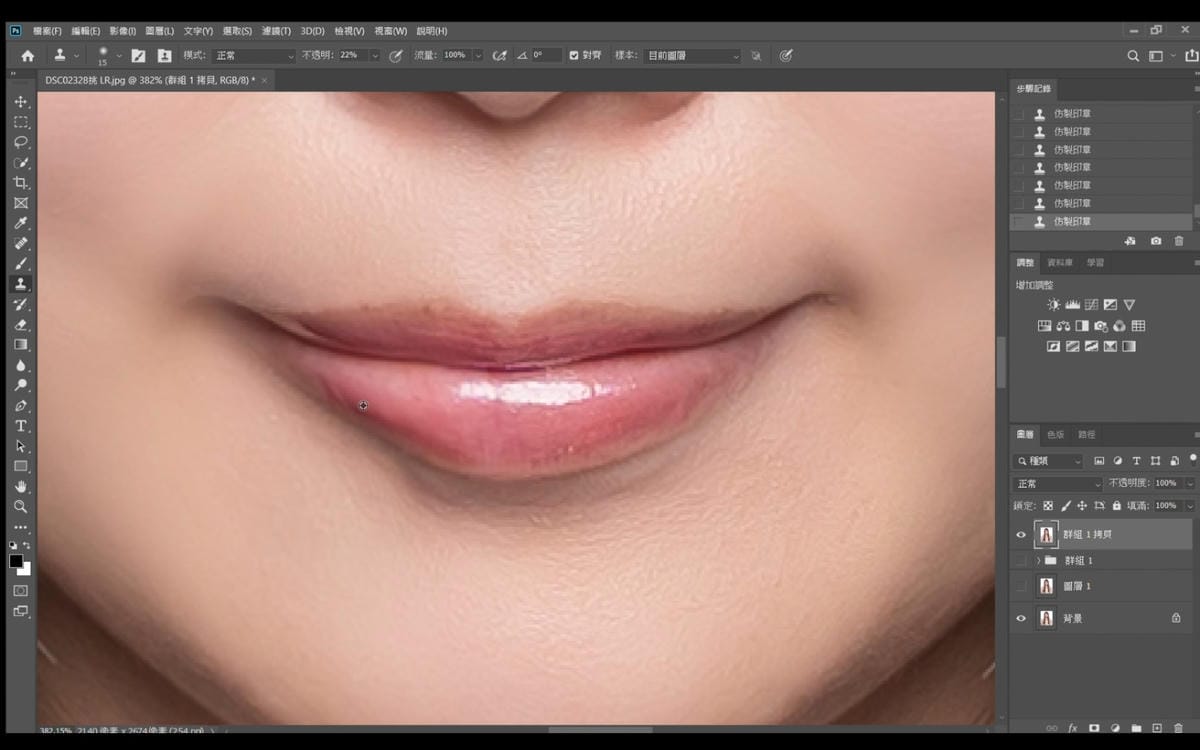
Task: Activate the Zoom magnifier tool
Action: [x=20, y=507]
